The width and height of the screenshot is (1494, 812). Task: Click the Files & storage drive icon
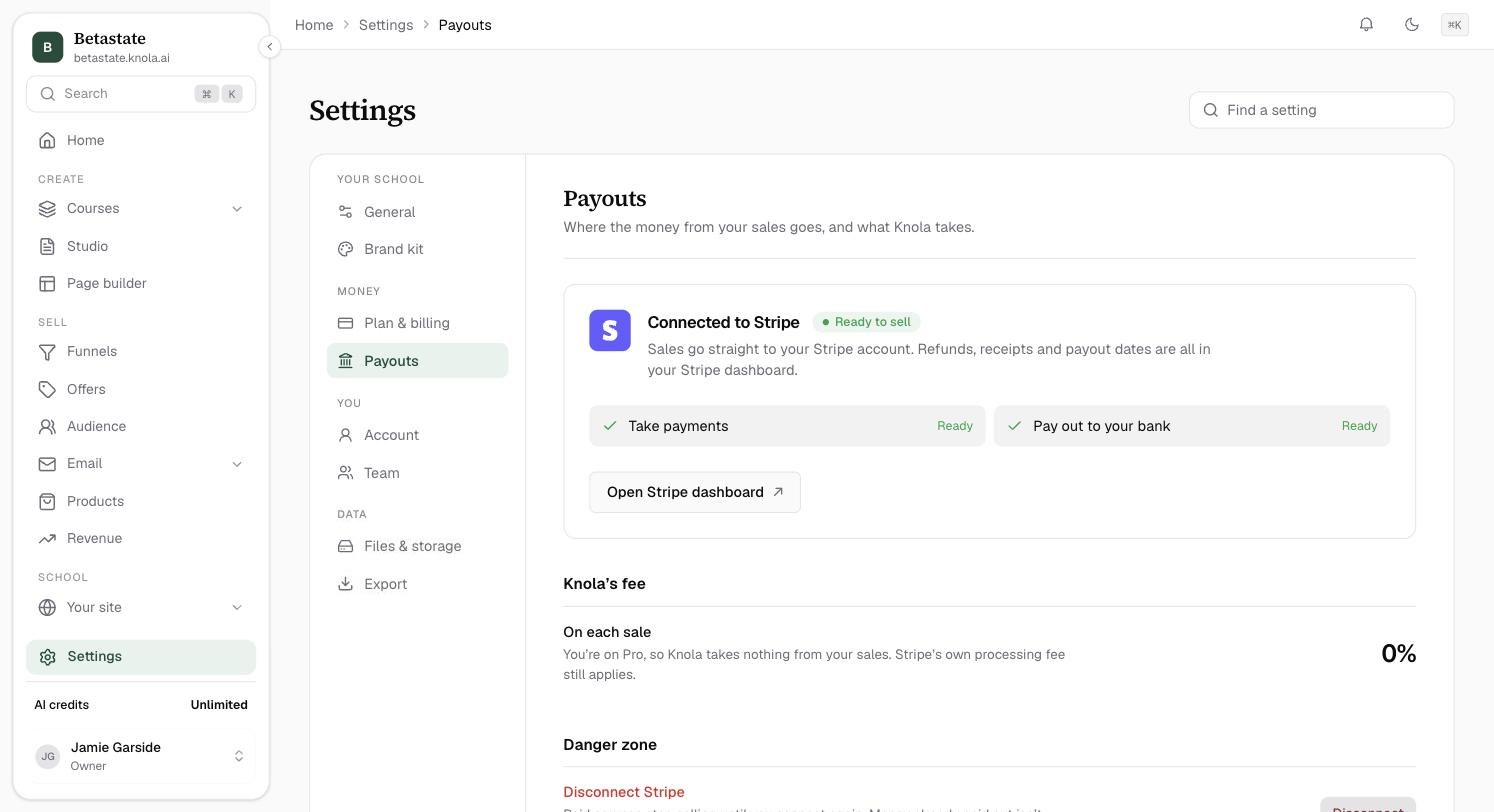pos(345,546)
